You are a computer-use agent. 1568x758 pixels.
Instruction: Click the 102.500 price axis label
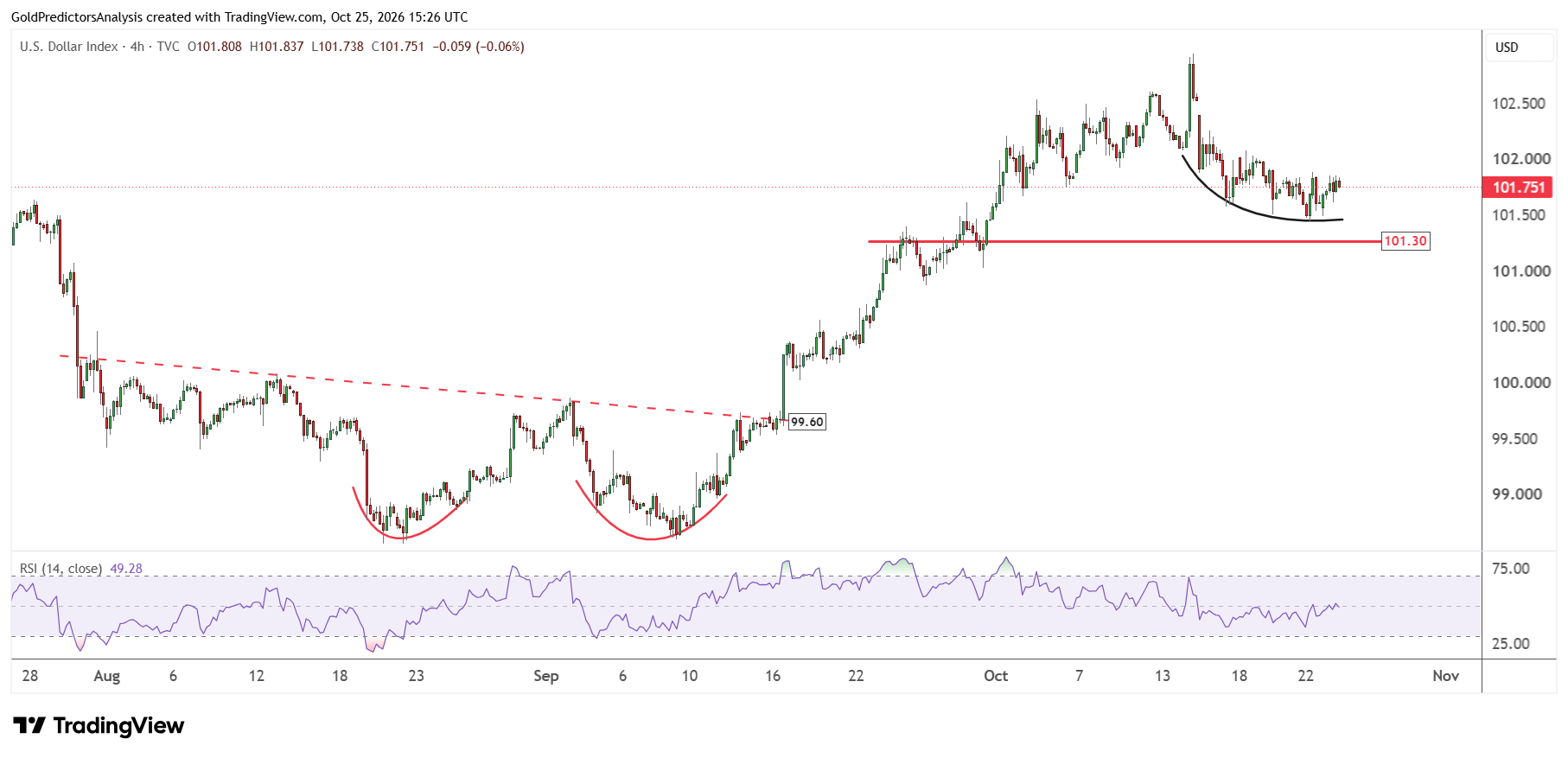click(x=1519, y=104)
